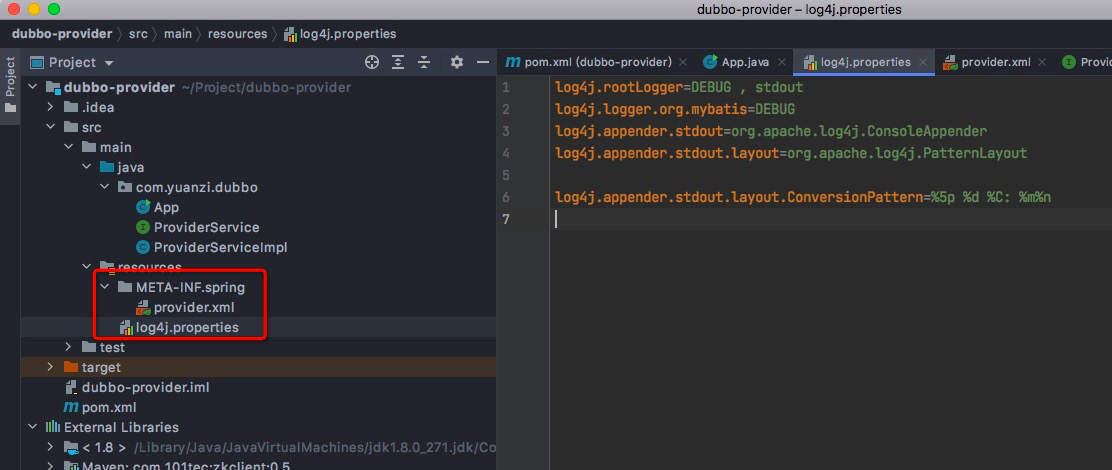
Task: Click resources breadcrumb in navigation bar
Action: point(238,33)
